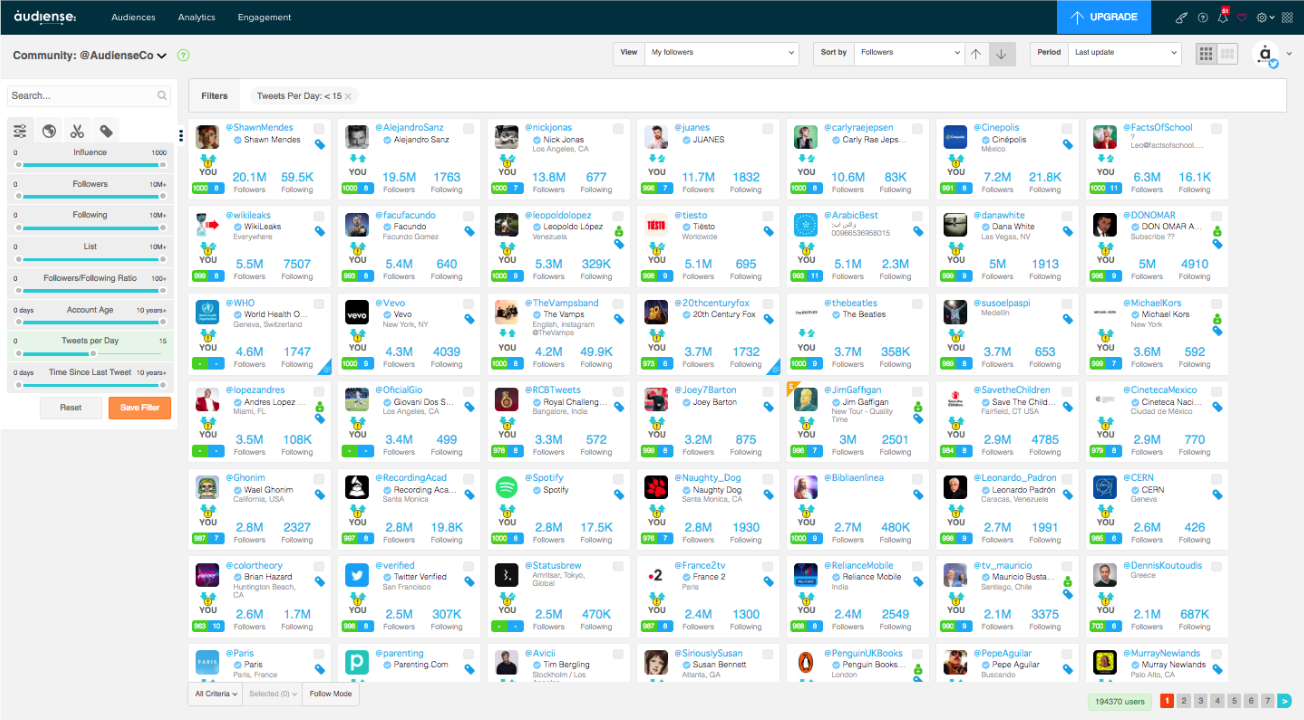The width and height of the screenshot is (1304, 720).
Task: Click the tag icon on wikileaks card
Action: pos(320,231)
